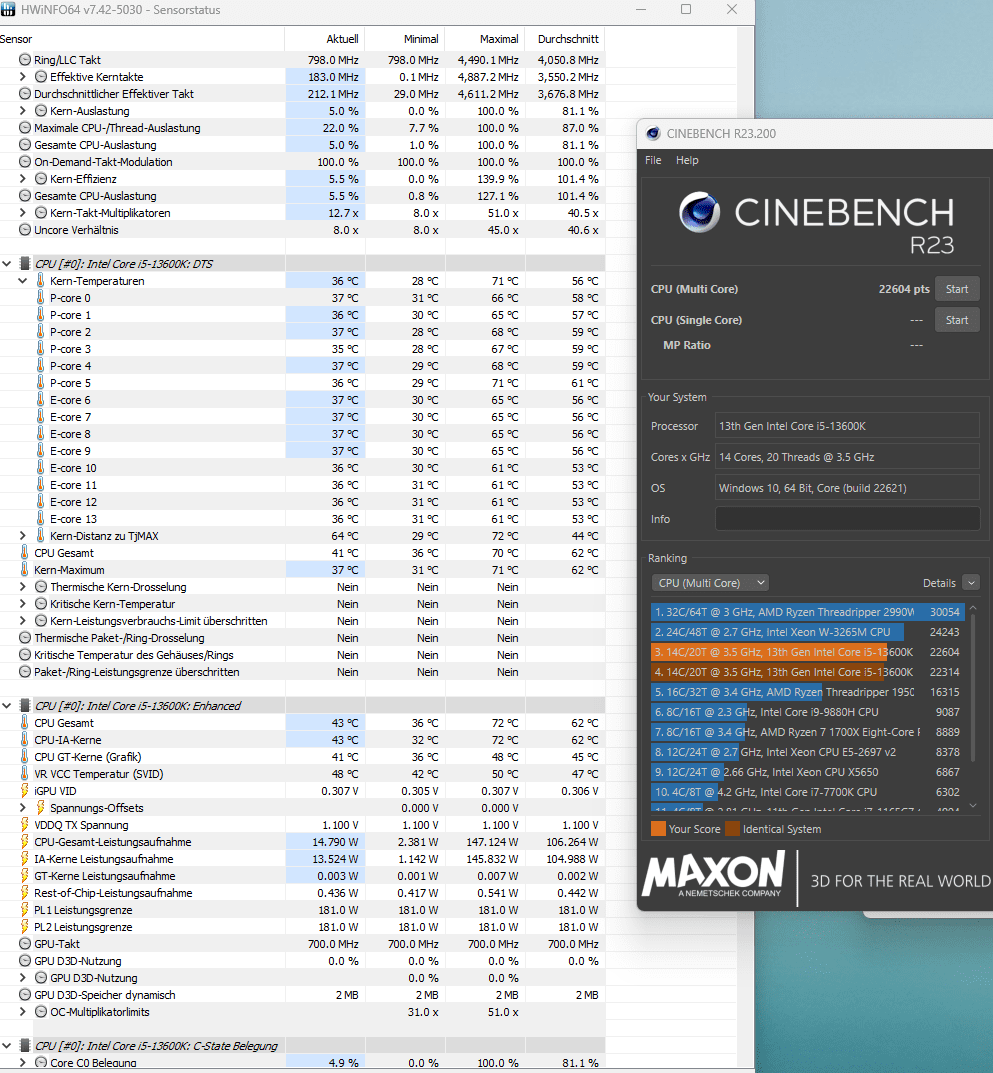
Task: Click the clock icon beside GPU-Takt
Action: coord(25,944)
